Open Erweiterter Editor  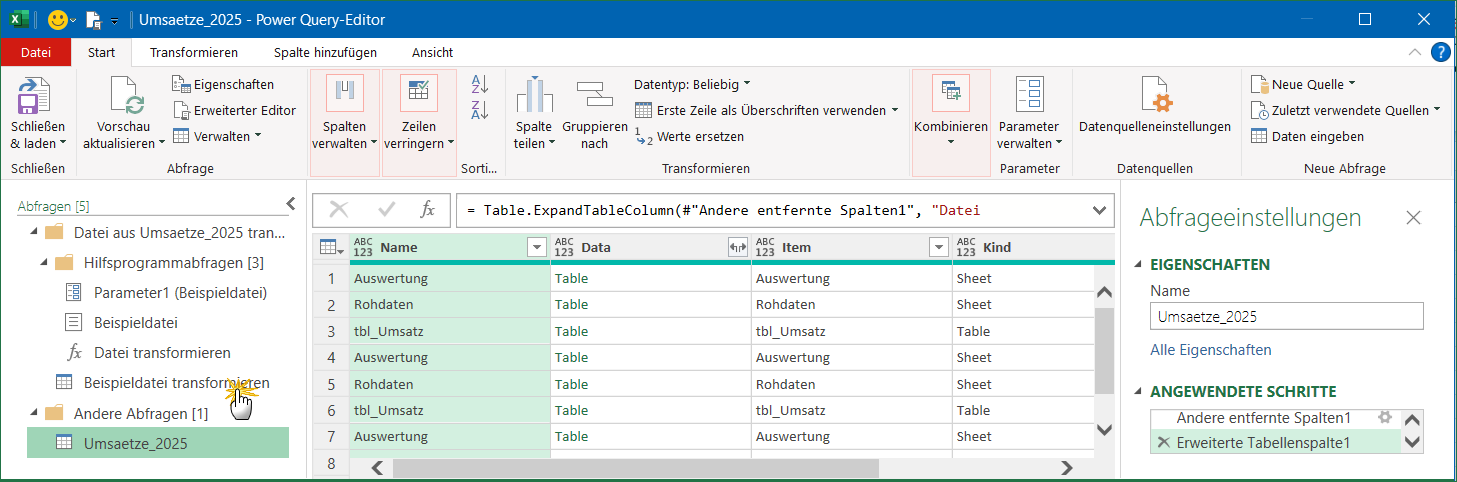[234, 110]
